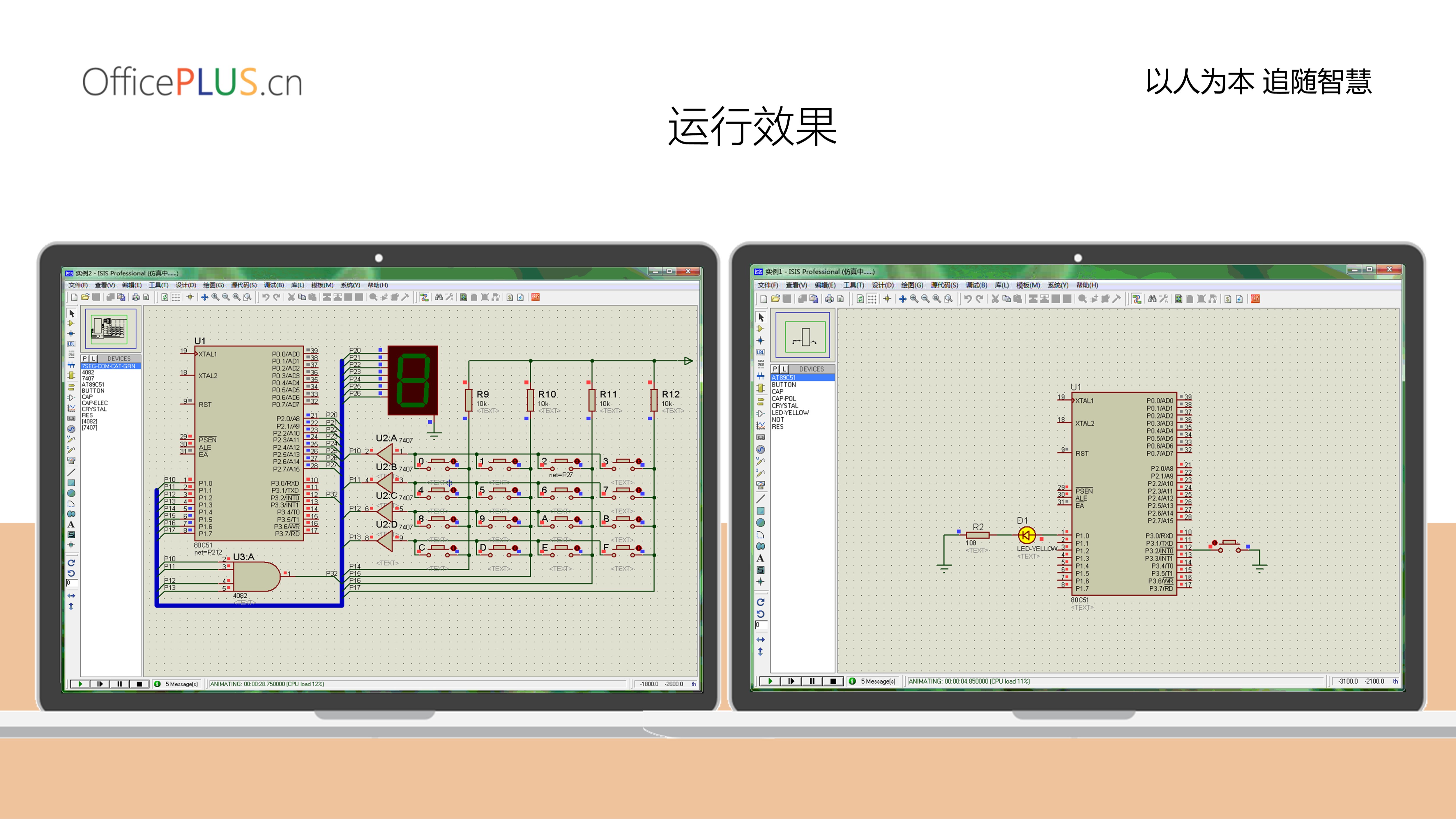Open 帮助(H) menu in 实例1 window

(1087, 285)
